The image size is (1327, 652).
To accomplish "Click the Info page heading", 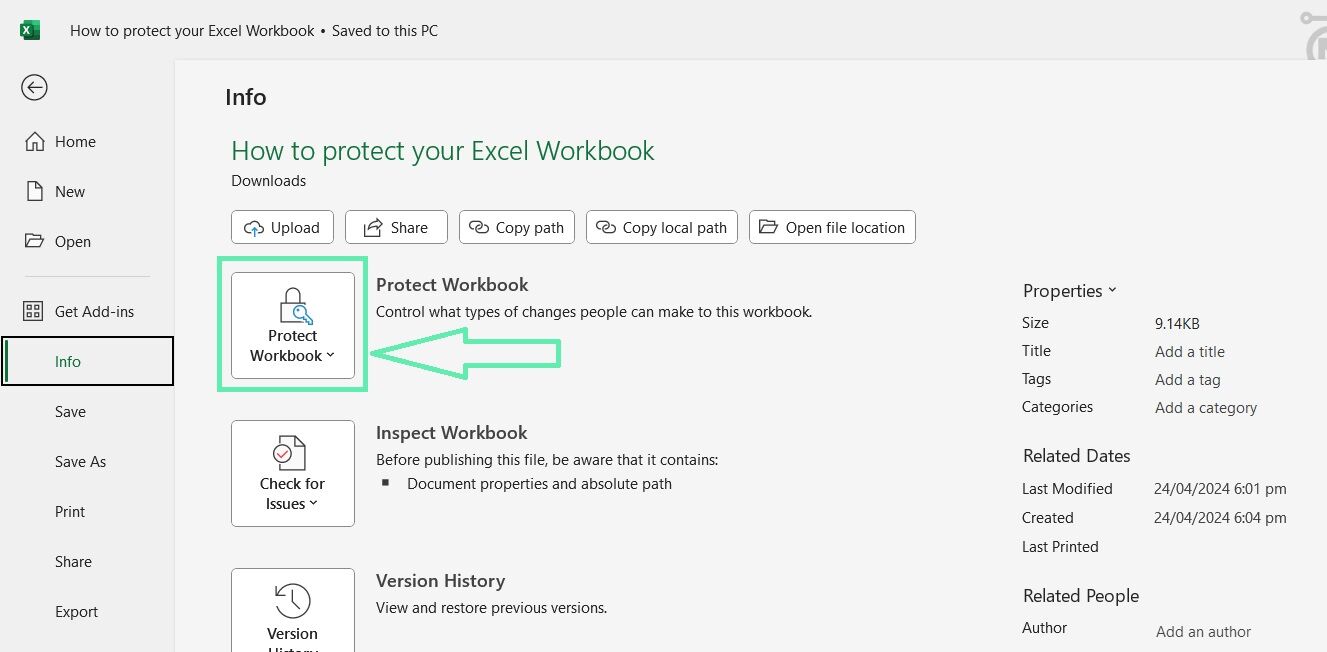I will (246, 97).
